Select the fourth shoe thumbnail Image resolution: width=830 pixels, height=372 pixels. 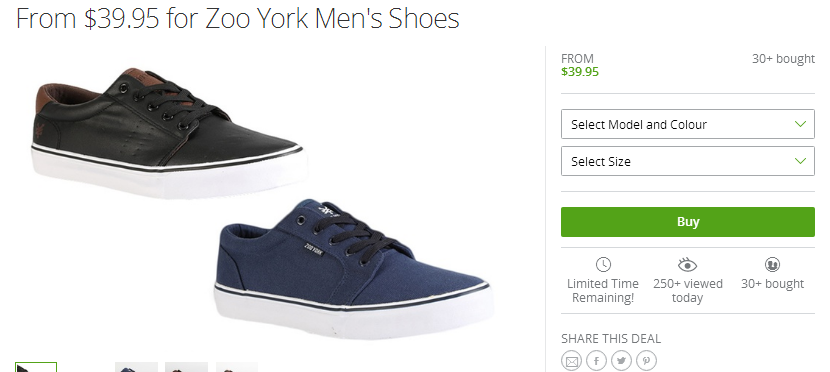pyautogui.click(x=237, y=367)
